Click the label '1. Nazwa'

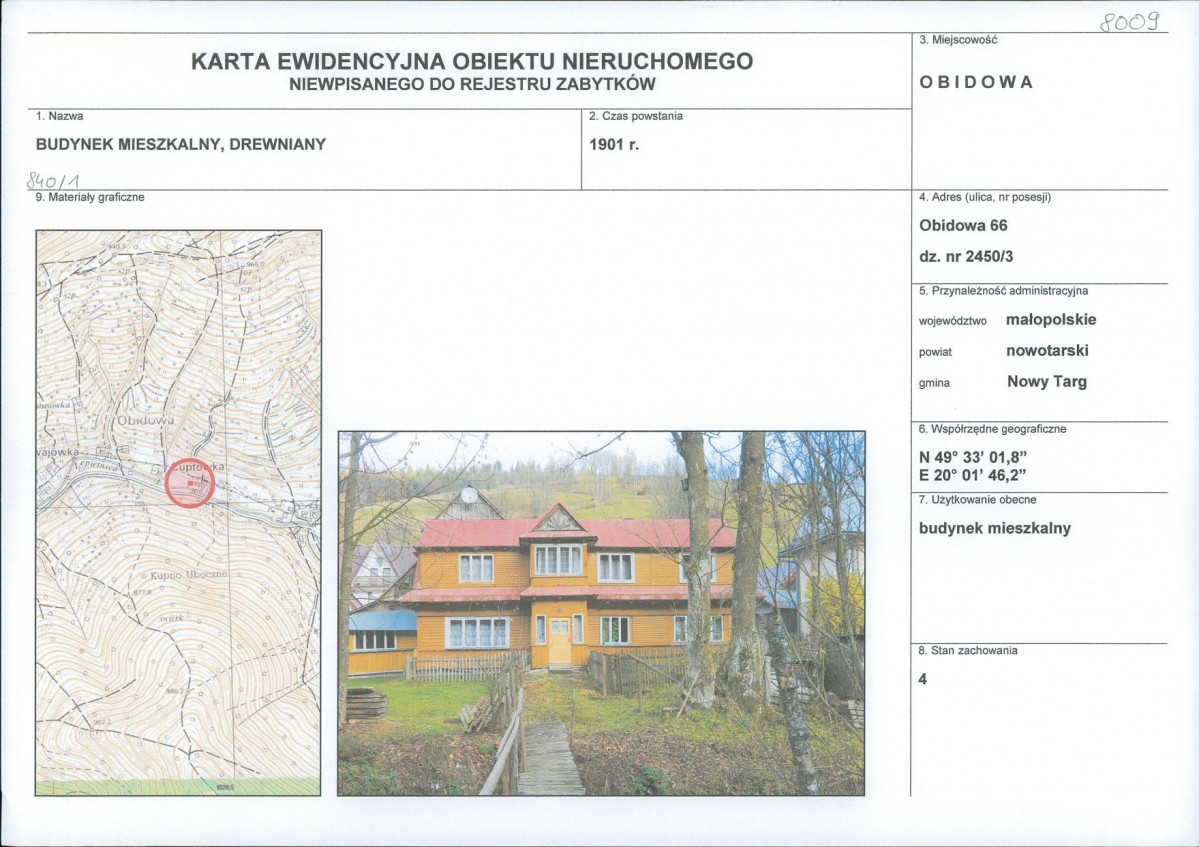[60, 116]
